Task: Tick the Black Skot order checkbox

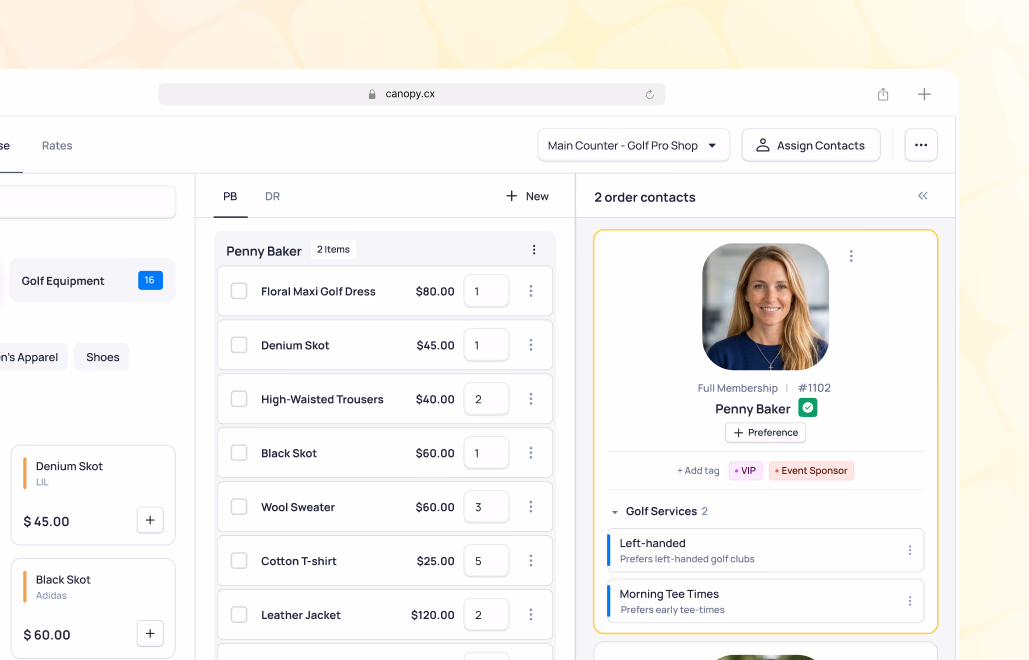Action: coord(239,453)
